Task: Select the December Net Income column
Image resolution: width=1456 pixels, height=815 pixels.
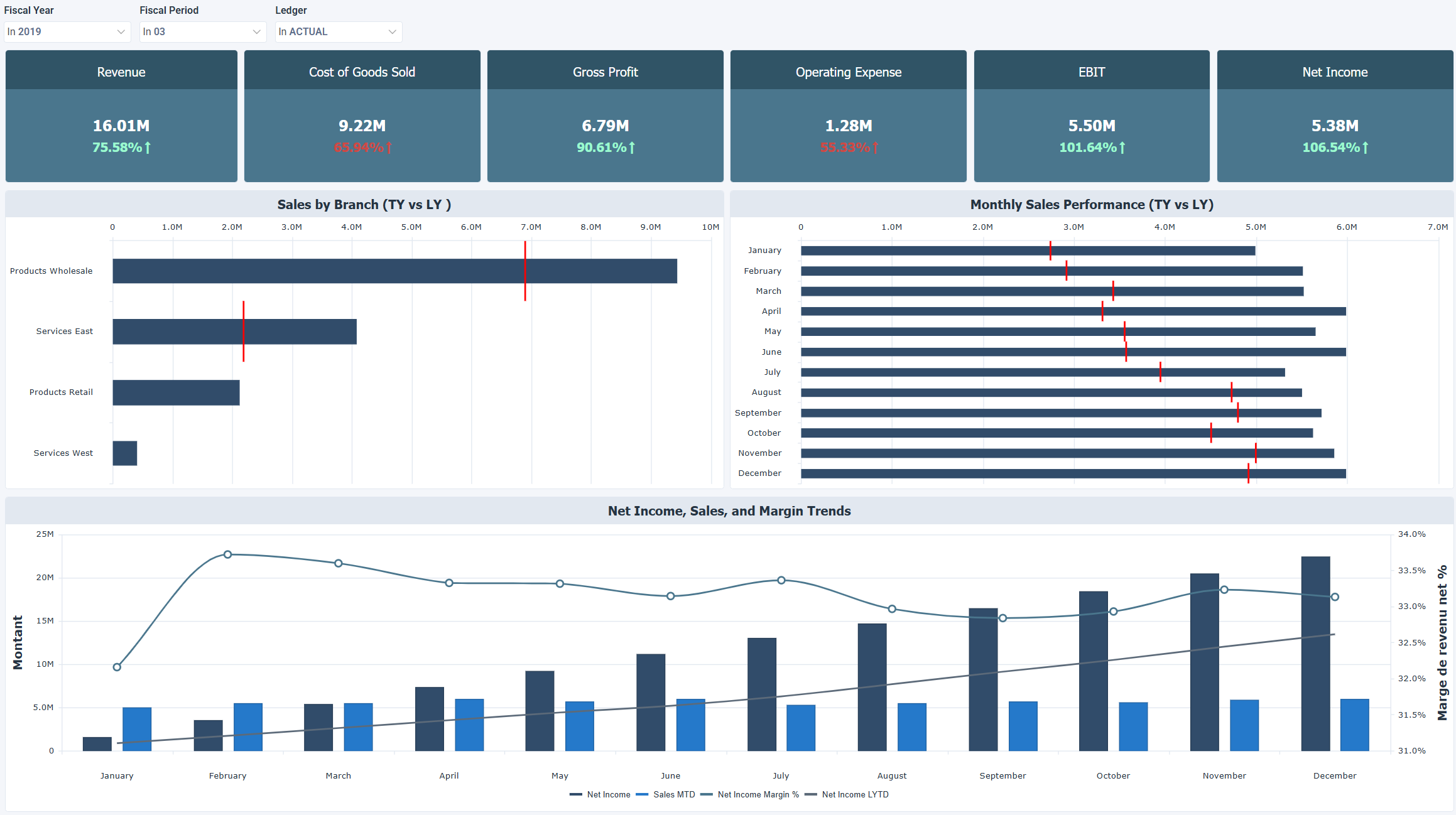Action: pyautogui.click(x=1317, y=653)
